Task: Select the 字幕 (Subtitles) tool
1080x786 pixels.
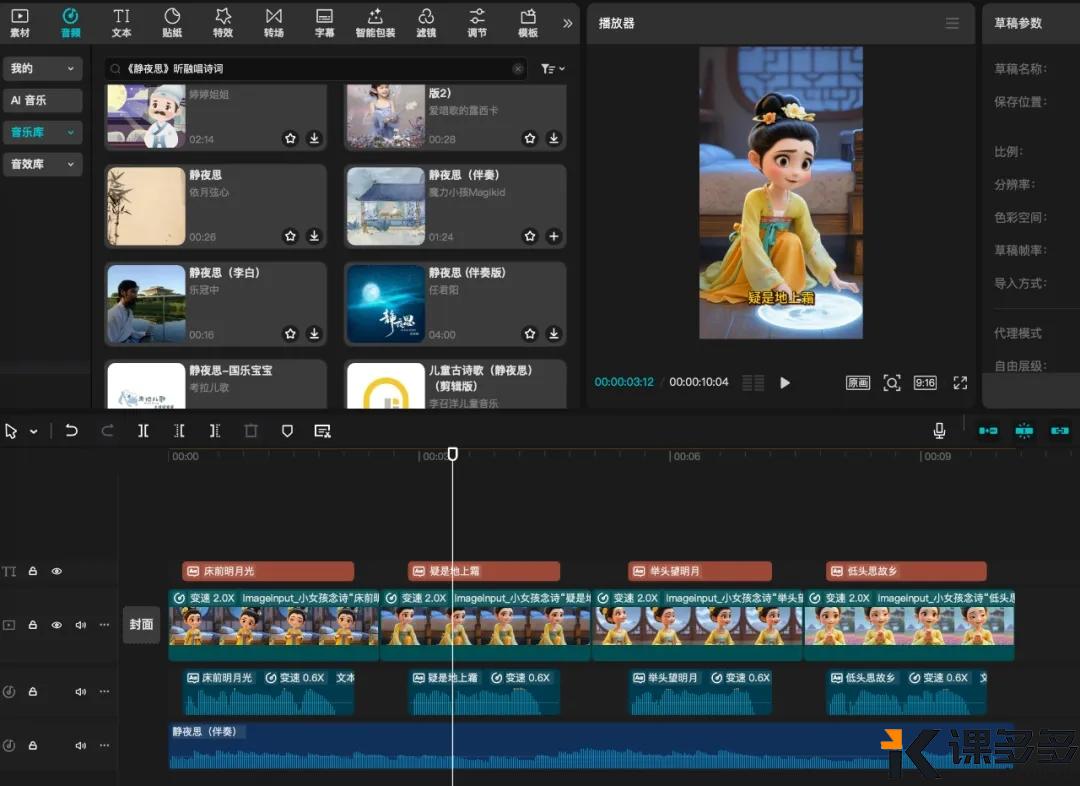Action: click(324, 22)
